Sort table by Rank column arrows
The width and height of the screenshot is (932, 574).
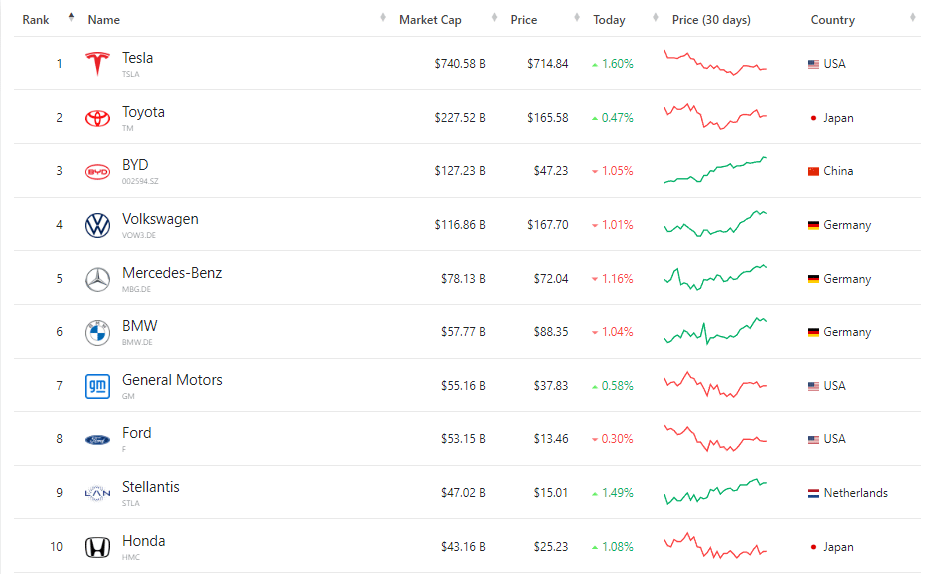coord(71,17)
